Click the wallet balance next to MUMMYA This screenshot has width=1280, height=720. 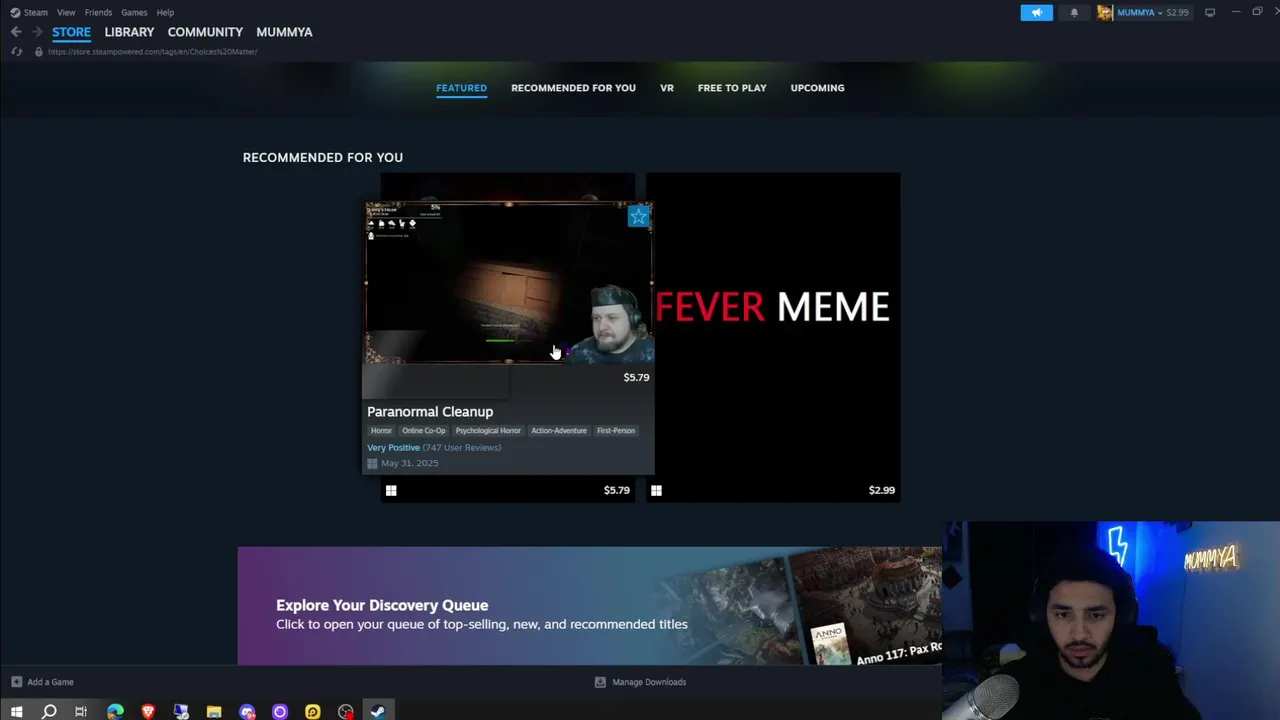1177,12
